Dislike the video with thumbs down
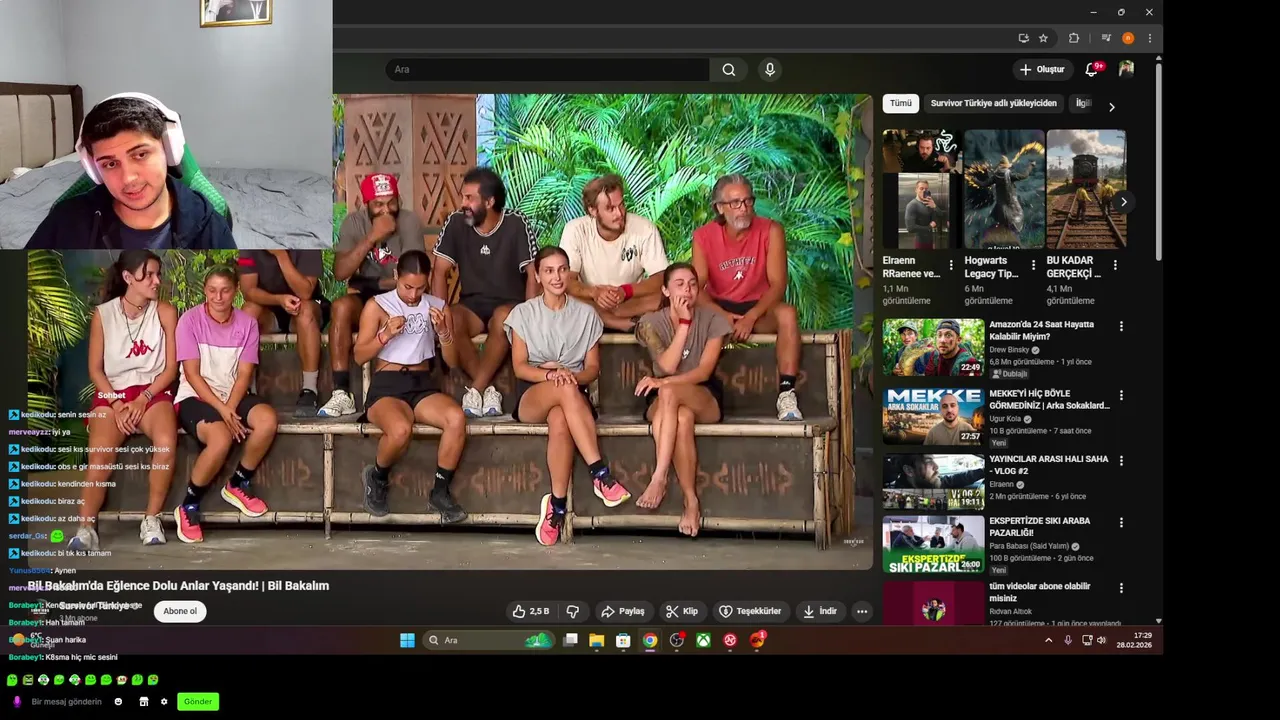This screenshot has height=720, width=1280. click(573, 611)
